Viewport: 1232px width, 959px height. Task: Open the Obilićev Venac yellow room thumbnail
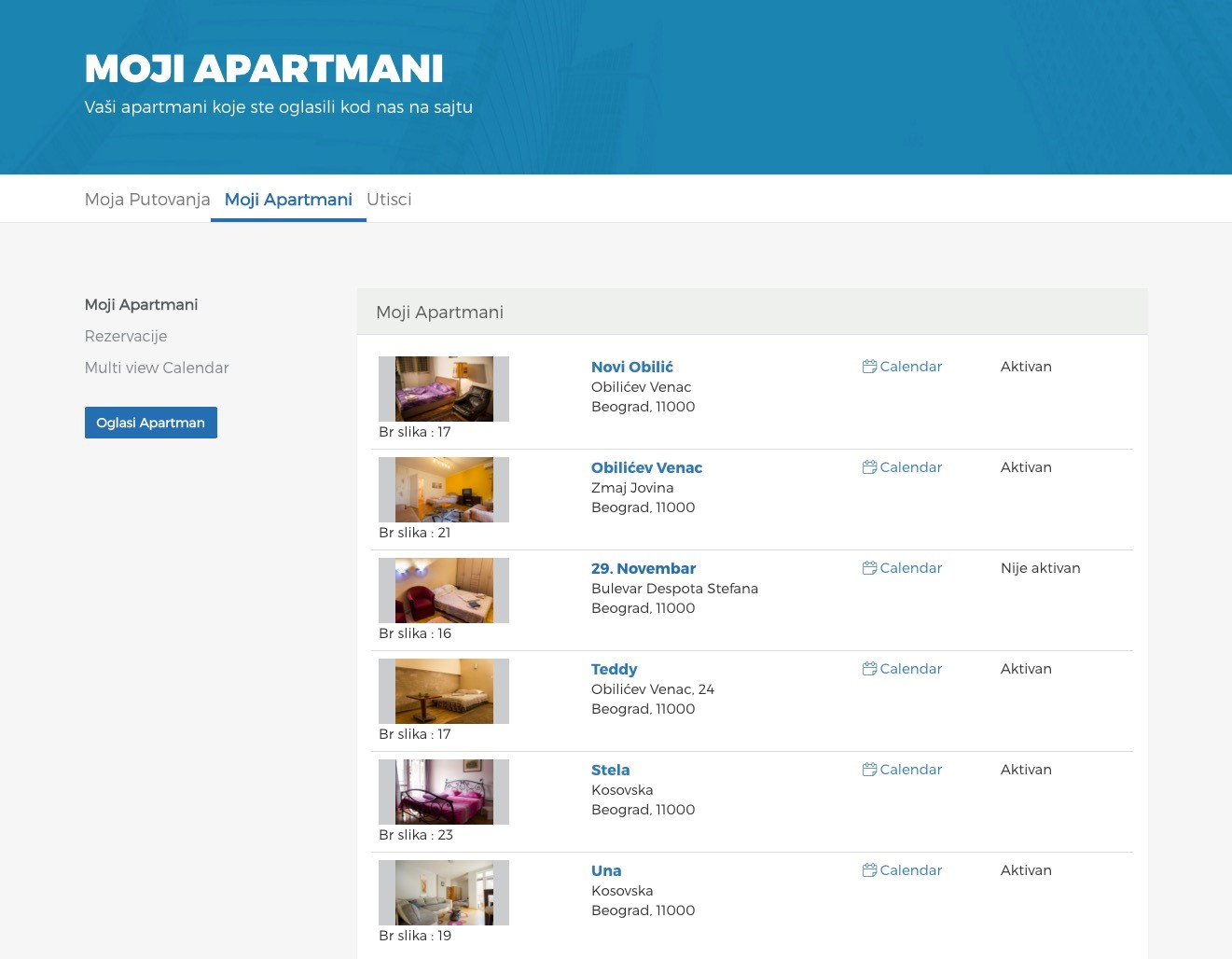point(444,490)
